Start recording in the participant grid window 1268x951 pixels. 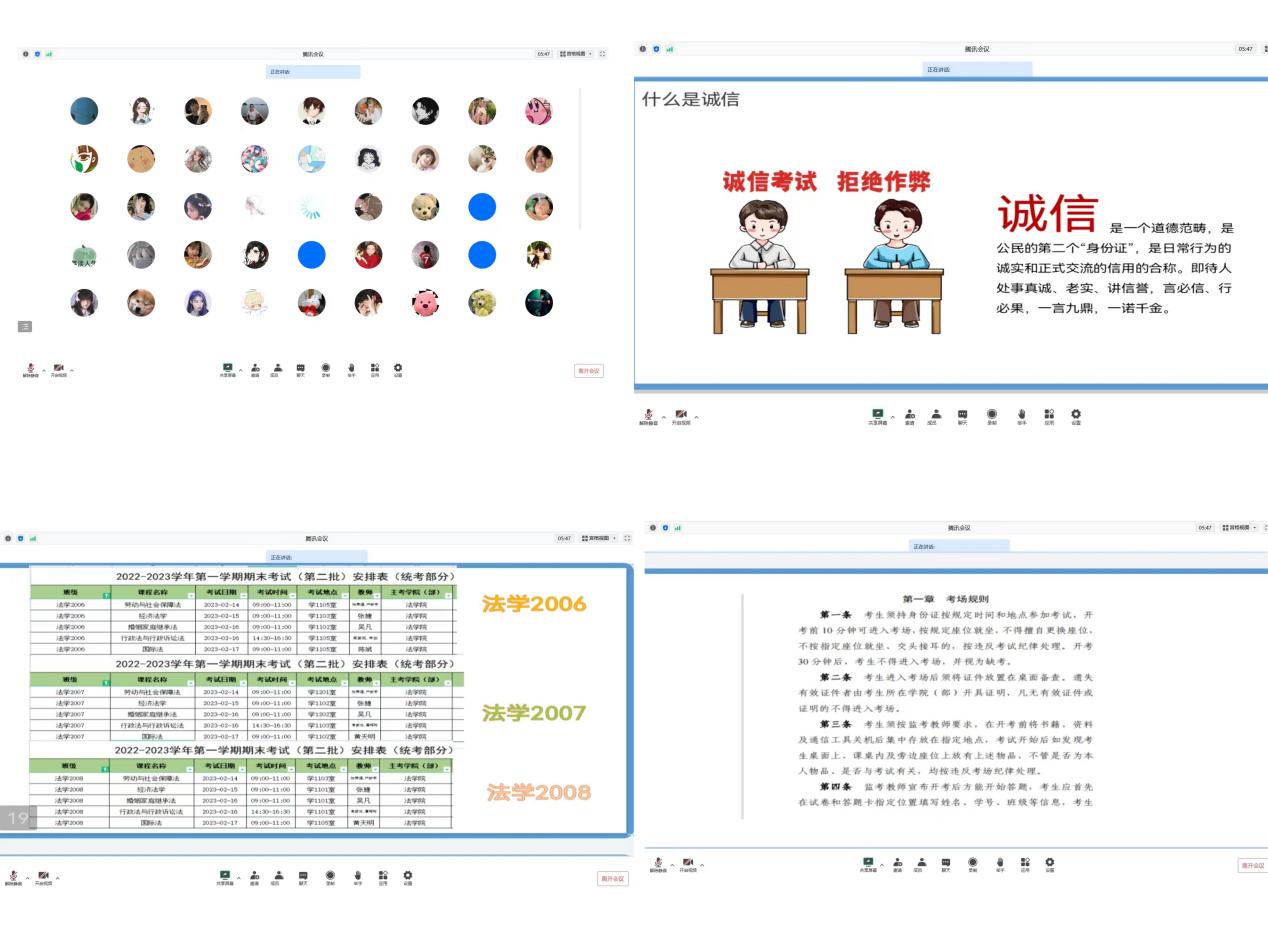tap(326, 368)
